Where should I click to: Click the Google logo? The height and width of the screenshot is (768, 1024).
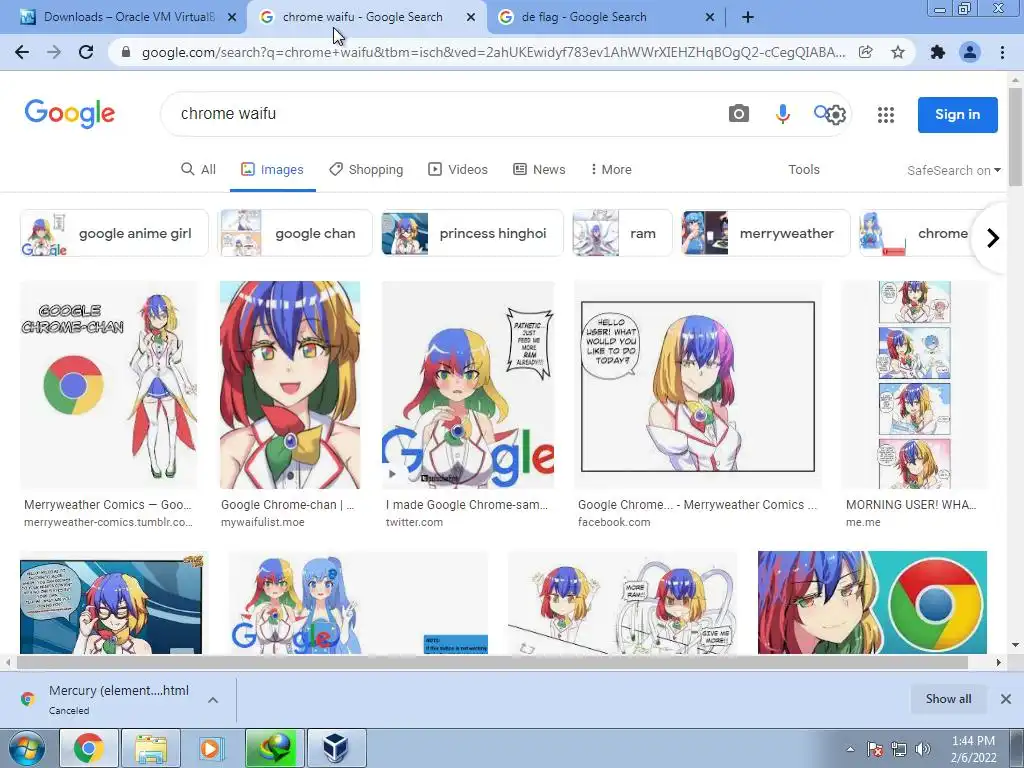click(70, 114)
